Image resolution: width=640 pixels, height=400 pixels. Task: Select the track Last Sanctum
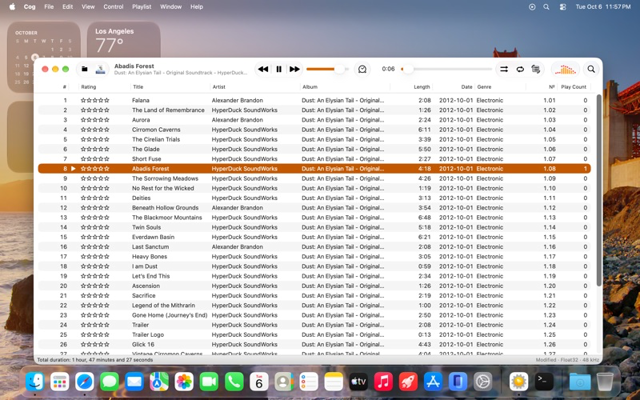(150, 247)
